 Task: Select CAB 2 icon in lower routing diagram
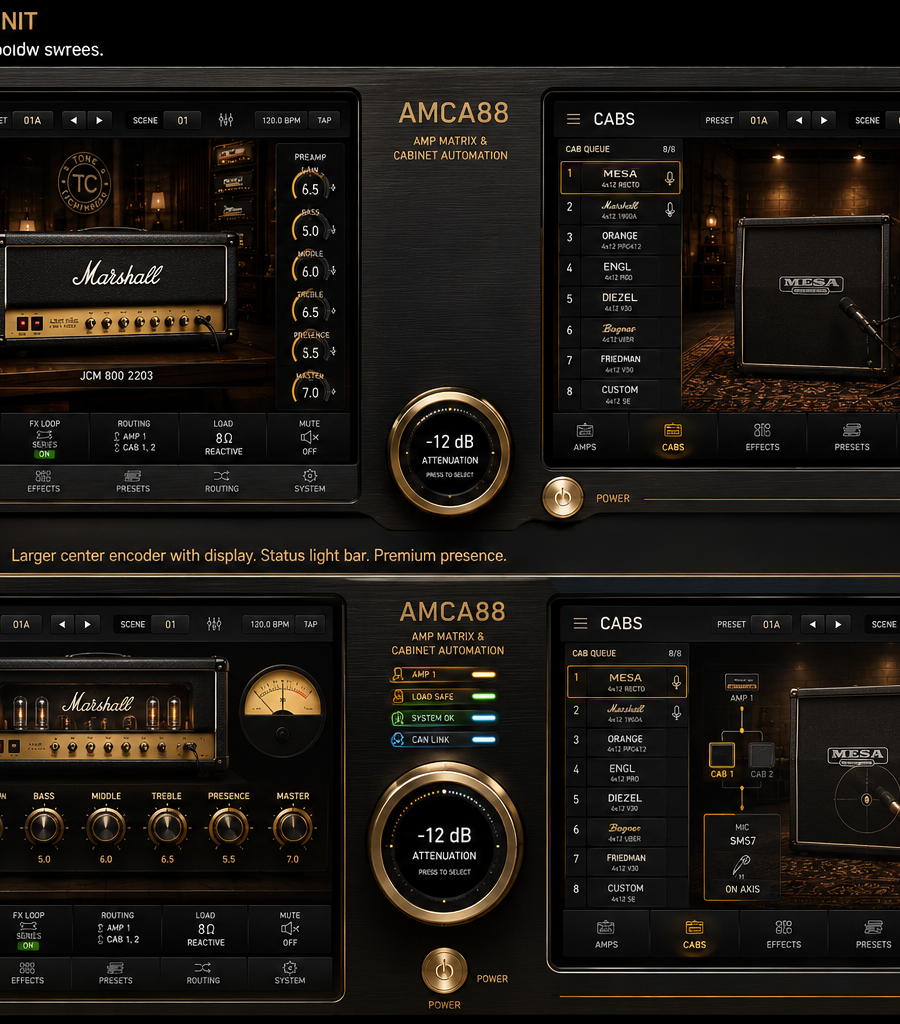(762, 755)
